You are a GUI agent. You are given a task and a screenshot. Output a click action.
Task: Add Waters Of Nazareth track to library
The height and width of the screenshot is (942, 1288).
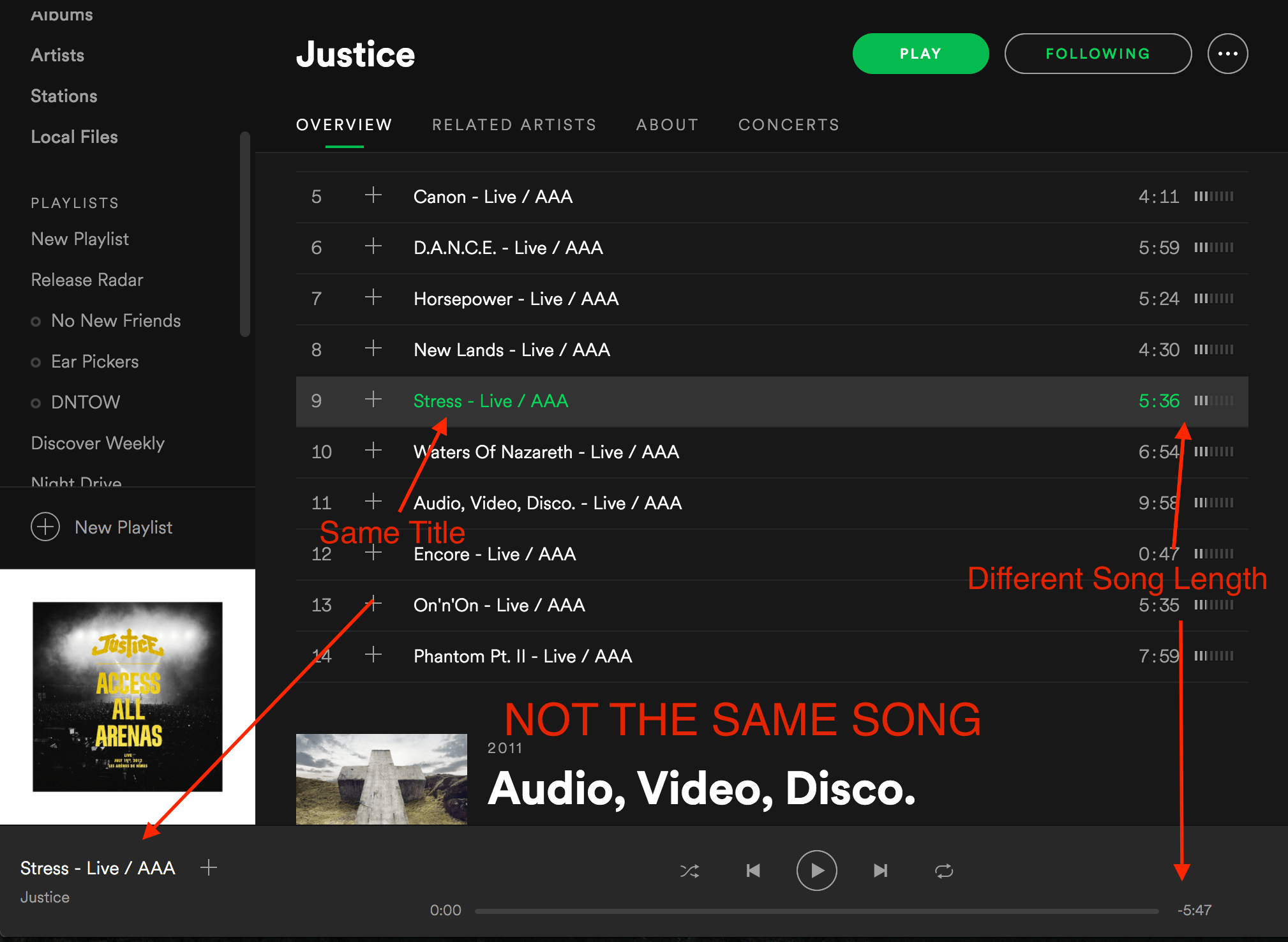coord(373,450)
